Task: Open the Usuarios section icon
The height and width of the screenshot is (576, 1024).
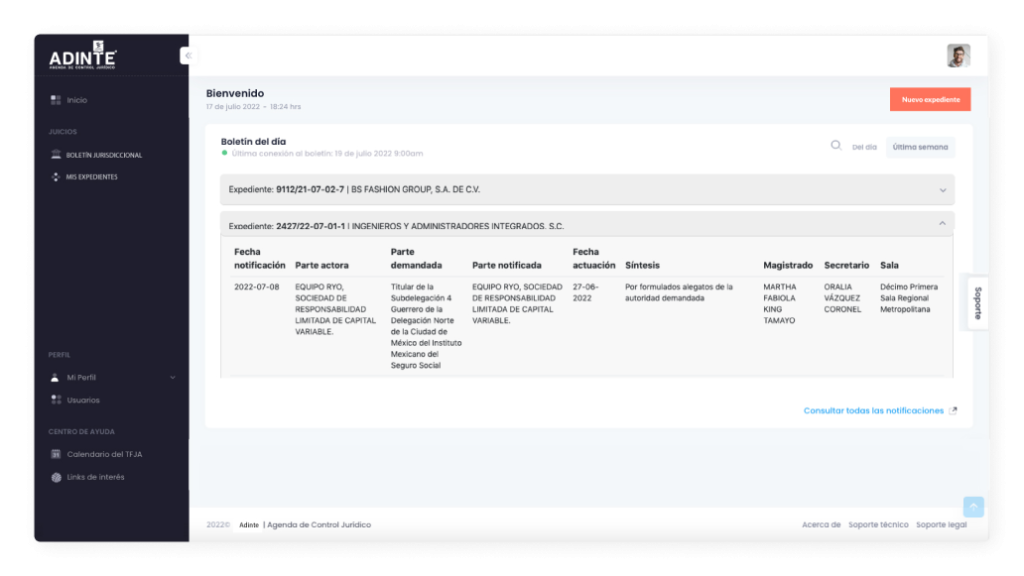Action: coord(54,399)
